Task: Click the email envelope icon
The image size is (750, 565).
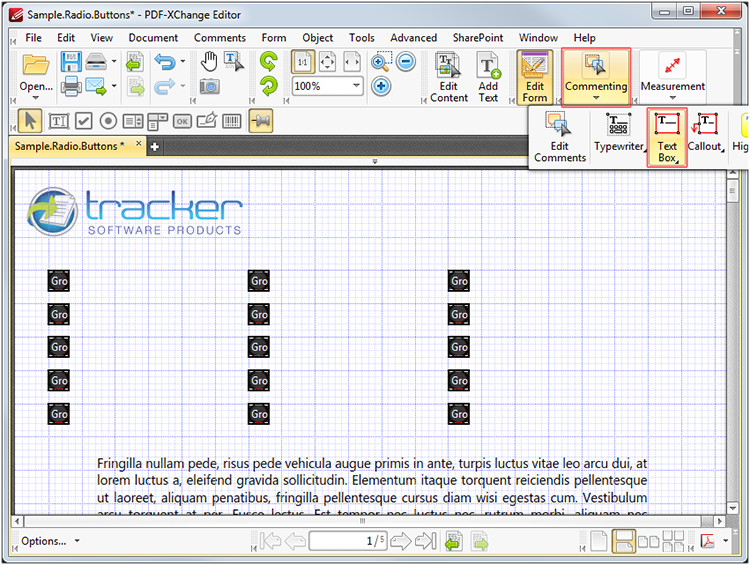Action: 96,87
